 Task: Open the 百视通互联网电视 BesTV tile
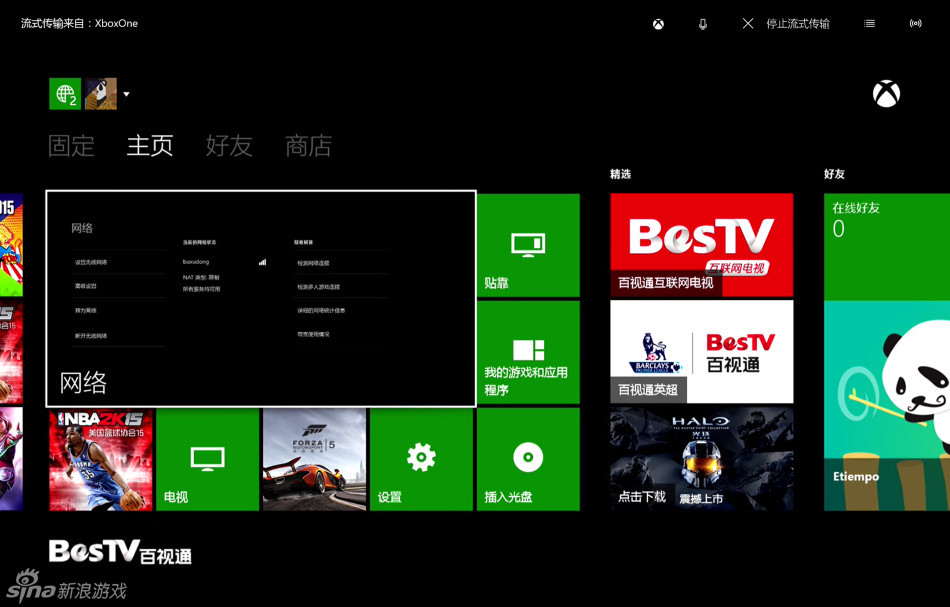tap(701, 246)
